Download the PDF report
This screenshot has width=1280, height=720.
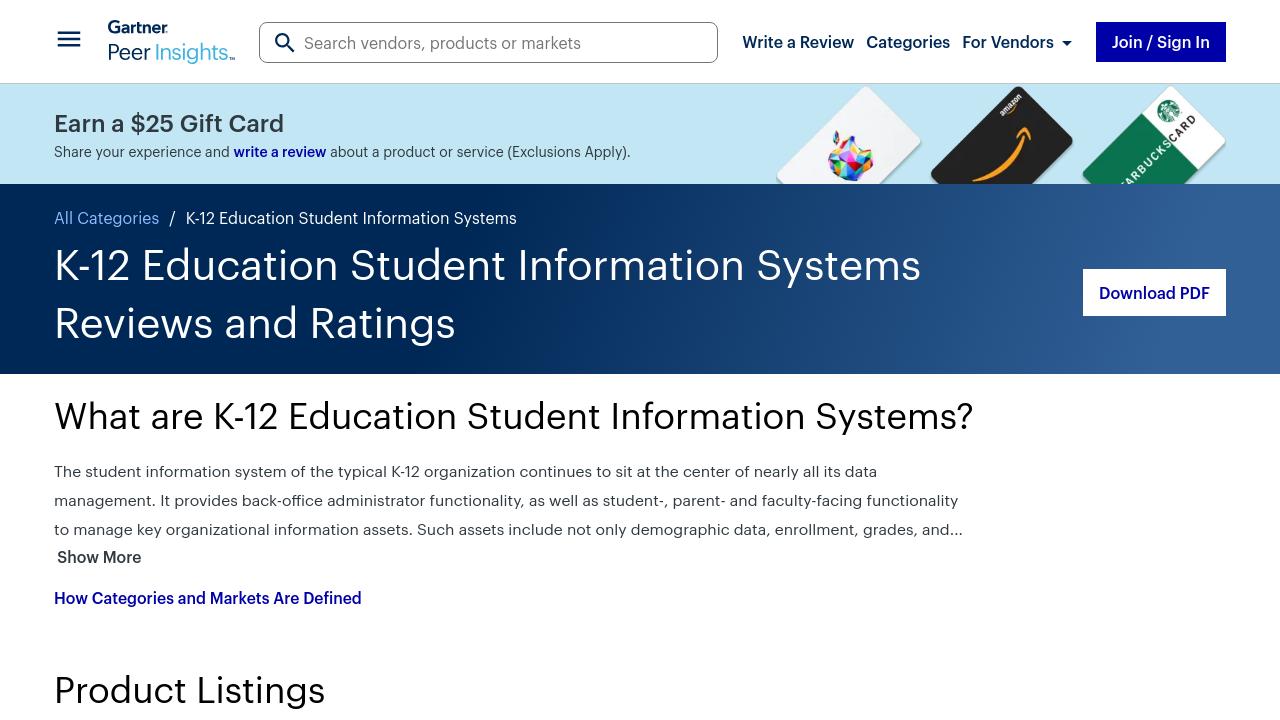click(x=1154, y=293)
